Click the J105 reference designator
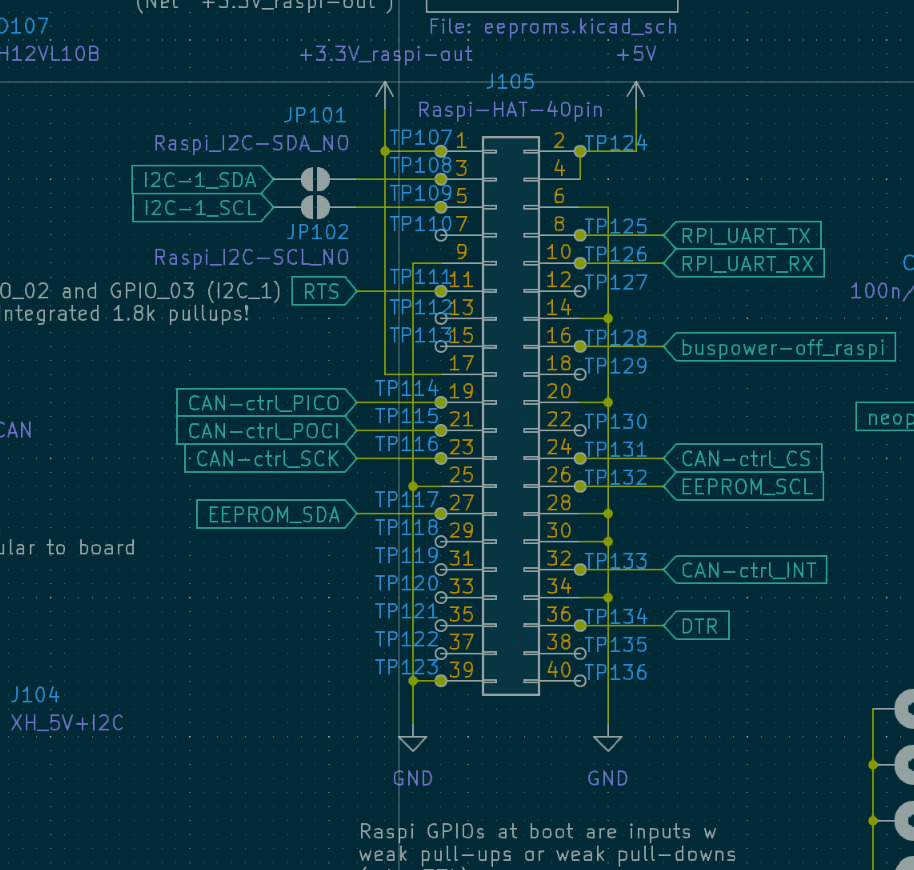 tap(510, 82)
